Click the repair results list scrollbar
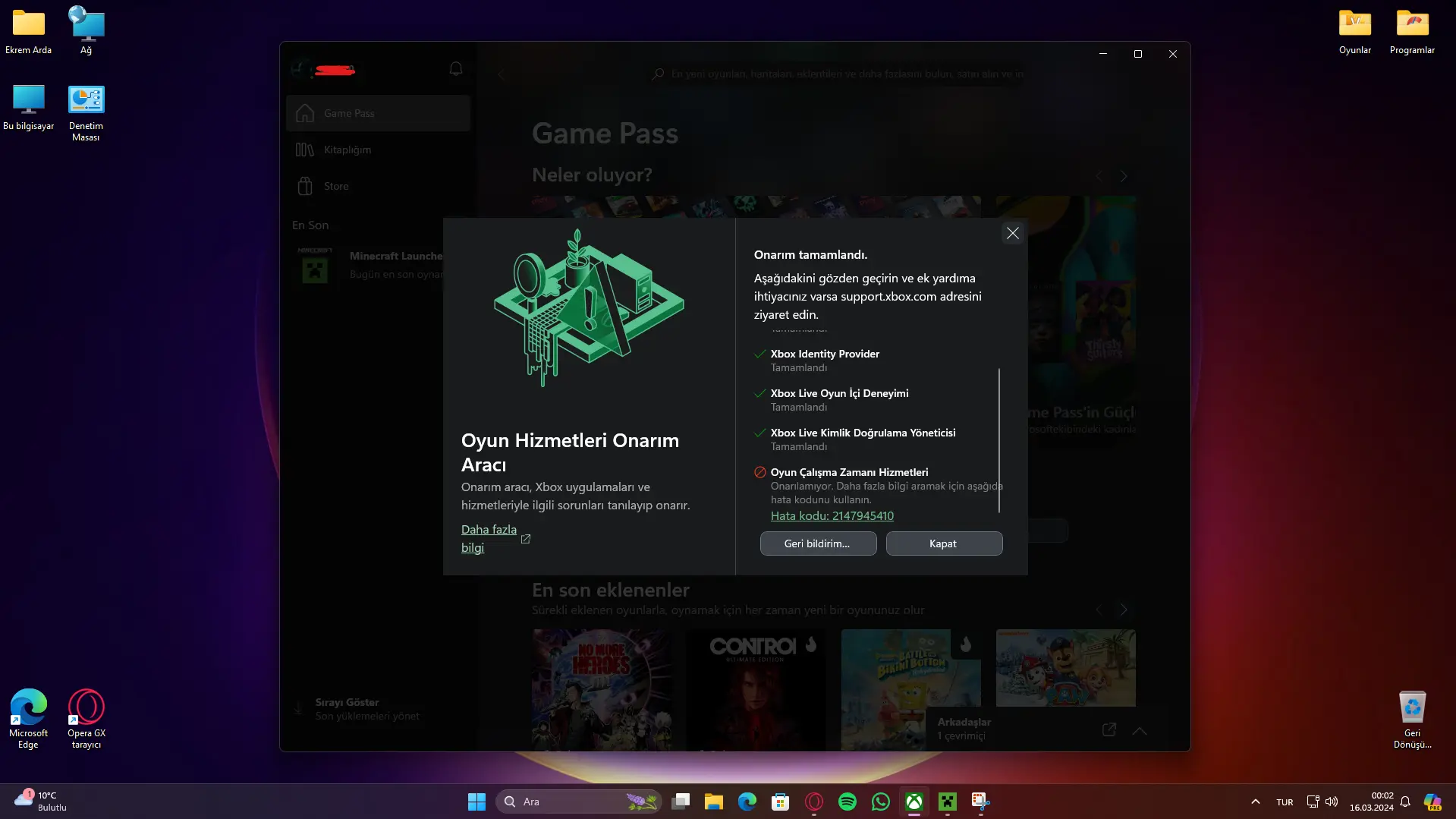The width and height of the screenshot is (1456, 819). coord(998,440)
